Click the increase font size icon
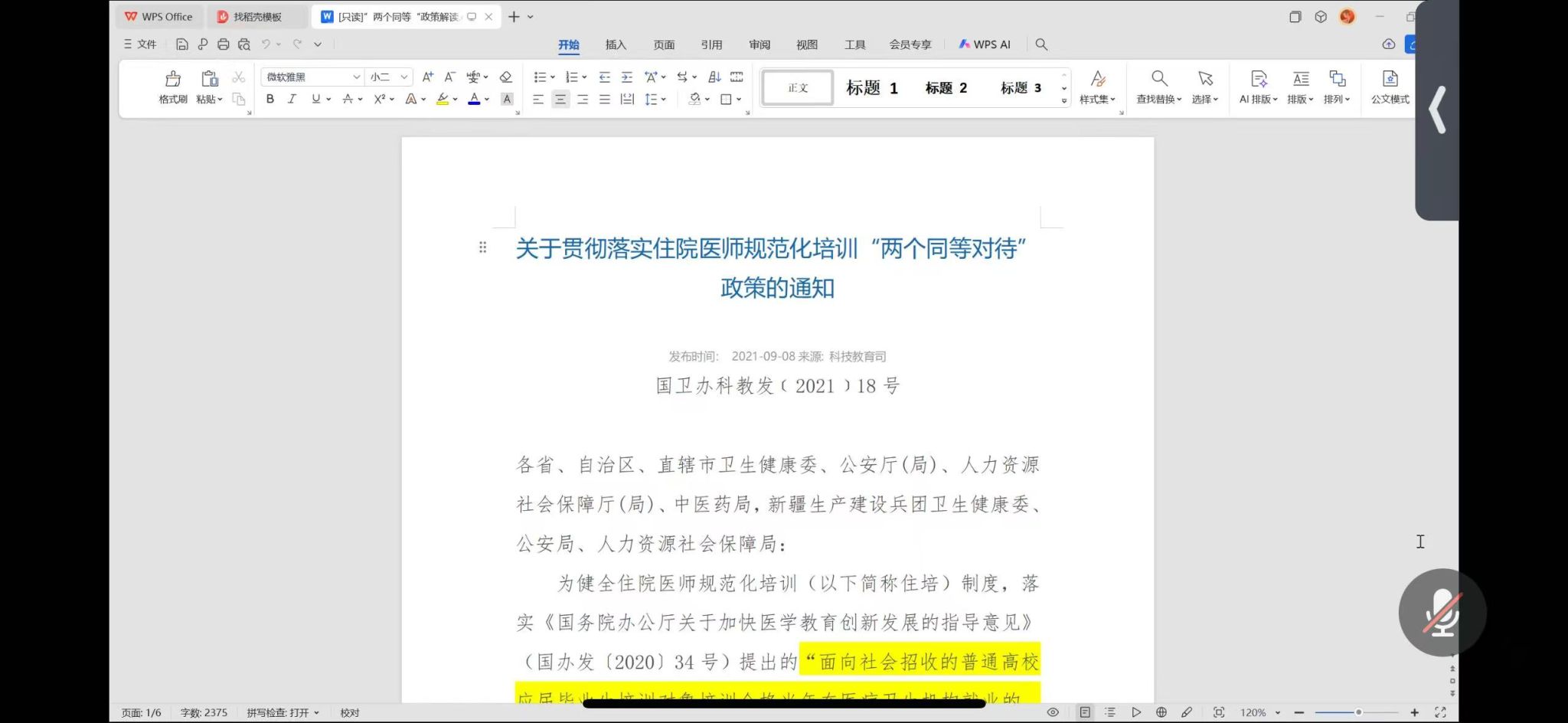Image resolution: width=1568 pixels, height=723 pixels. pos(427,77)
